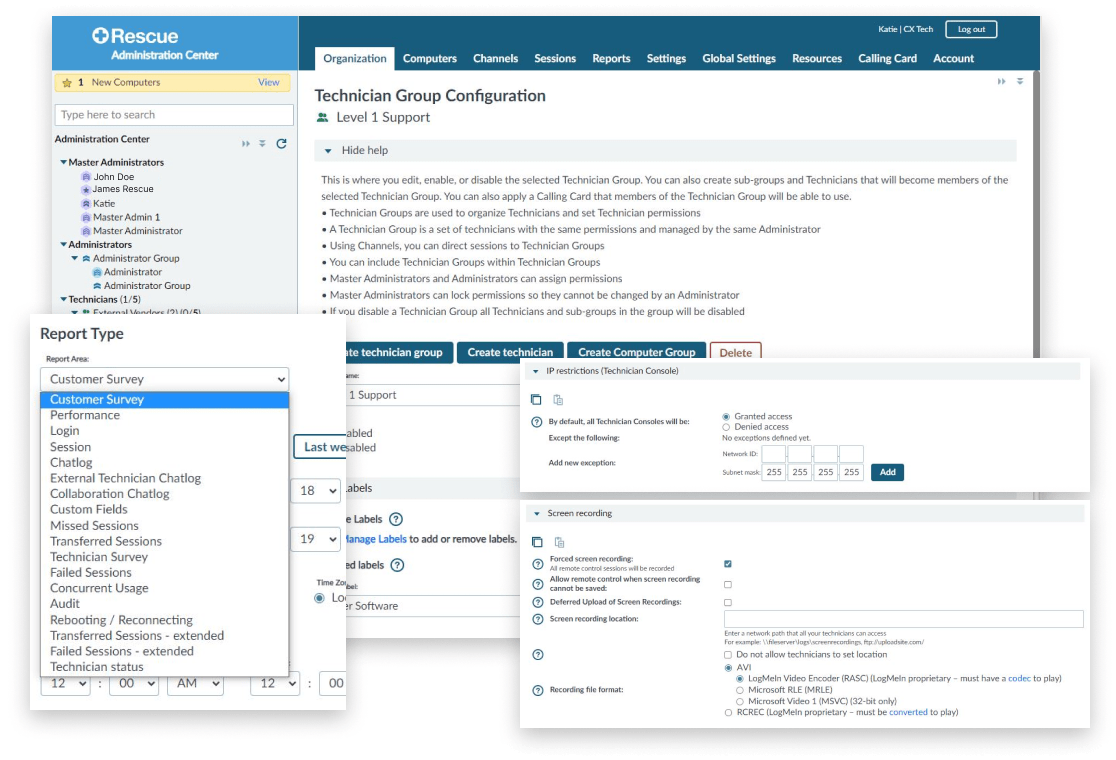The image size is (1116, 760).
Task: Click the Network ID input field
Action: point(775,452)
